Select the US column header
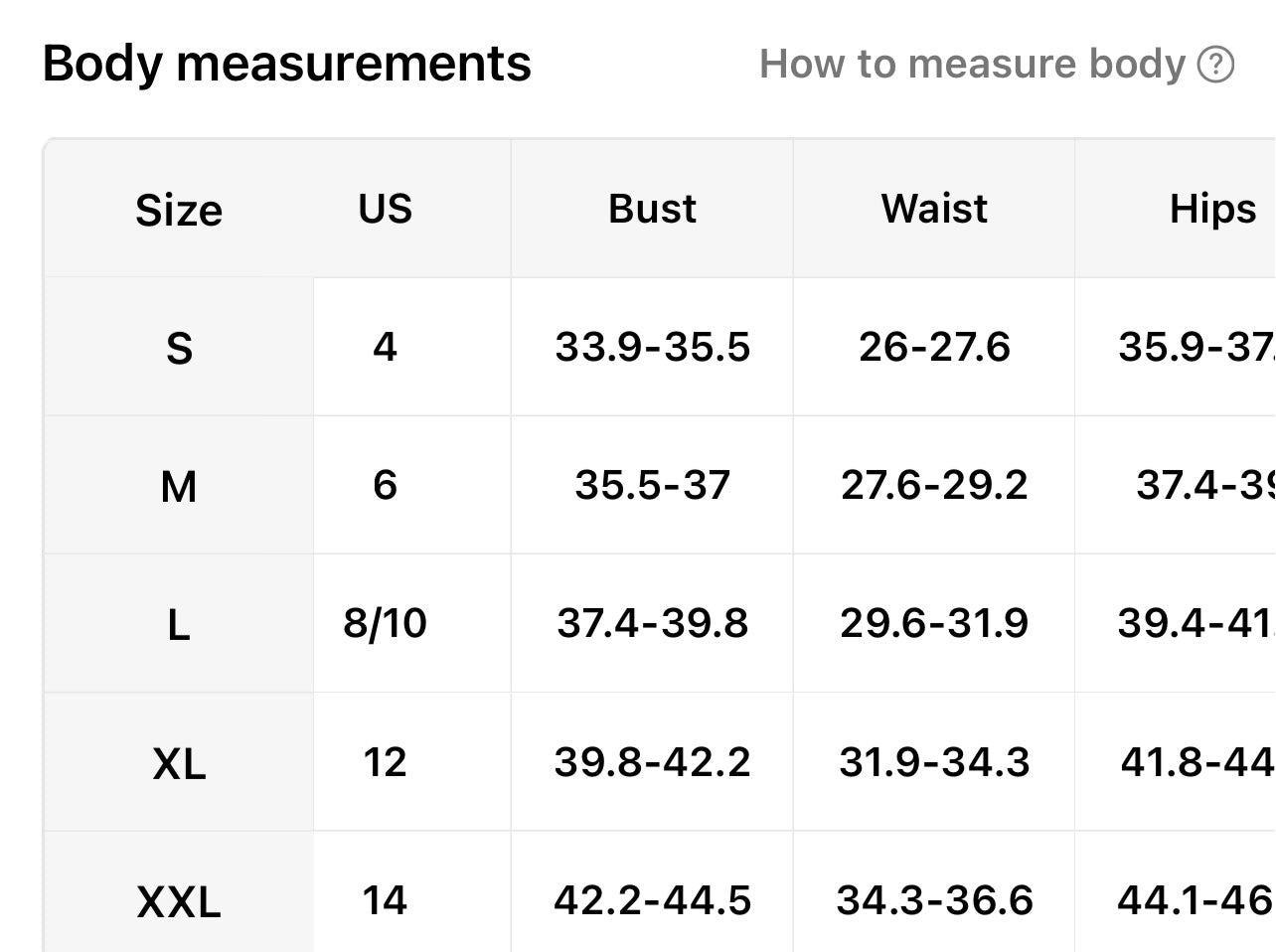This screenshot has width=1276, height=952. pyautogui.click(x=385, y=209)
